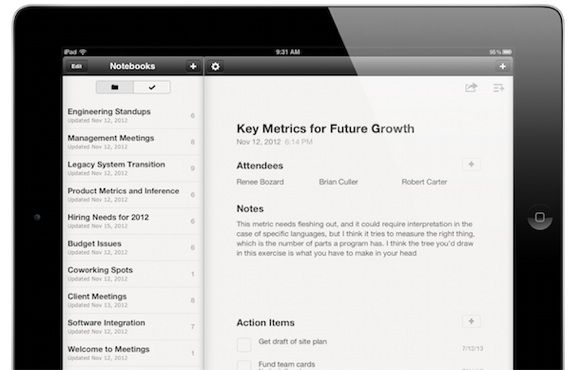Tap the Attendees section heading
The image size is (580, 370).
[x=260, y=166]
